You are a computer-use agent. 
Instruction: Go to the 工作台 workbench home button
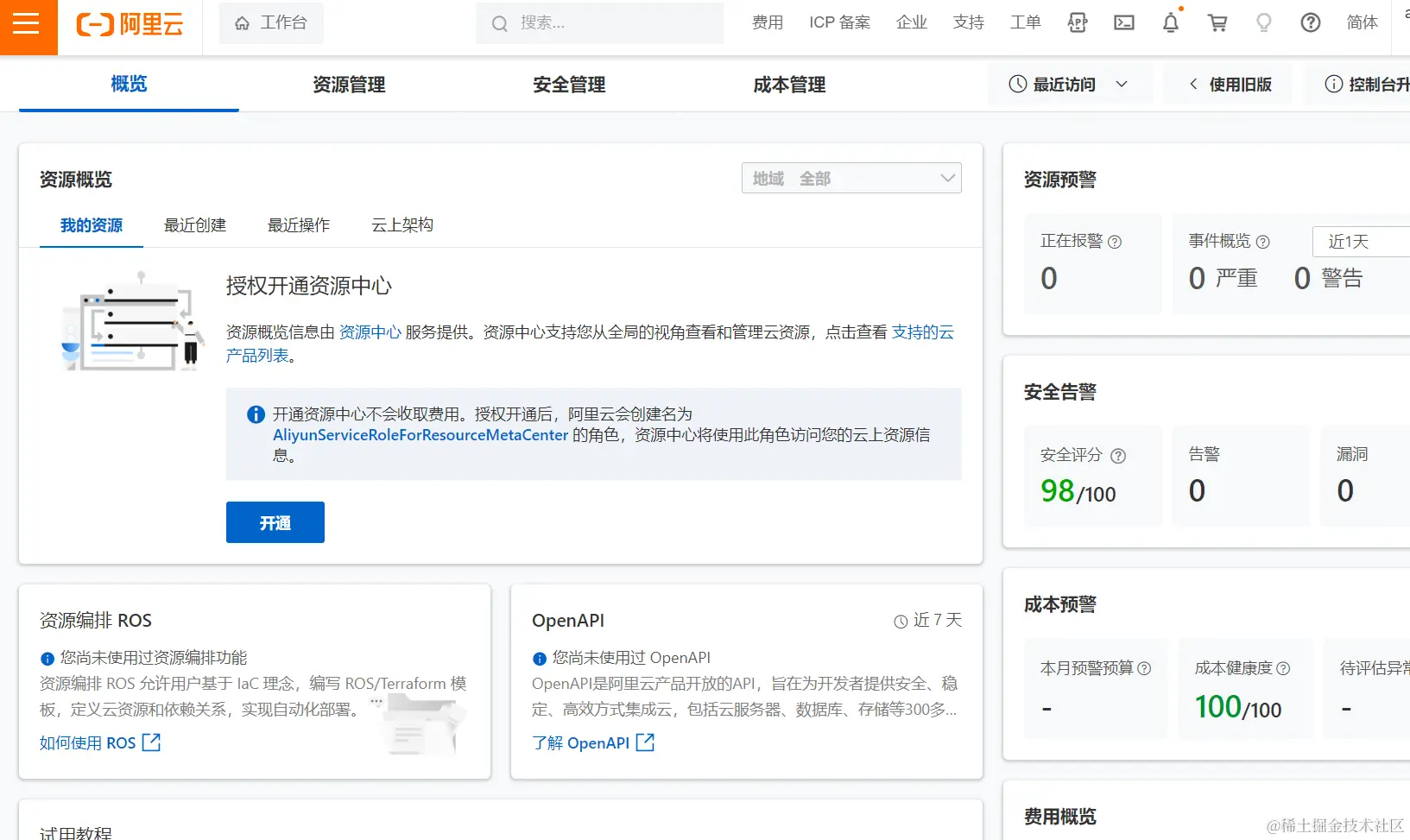tap(271, 23)
